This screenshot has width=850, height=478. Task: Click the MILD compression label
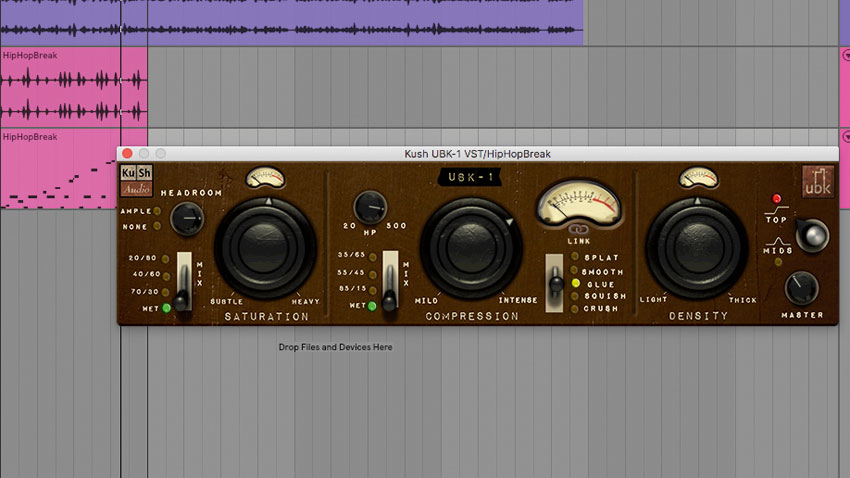(x=427, y=300)
